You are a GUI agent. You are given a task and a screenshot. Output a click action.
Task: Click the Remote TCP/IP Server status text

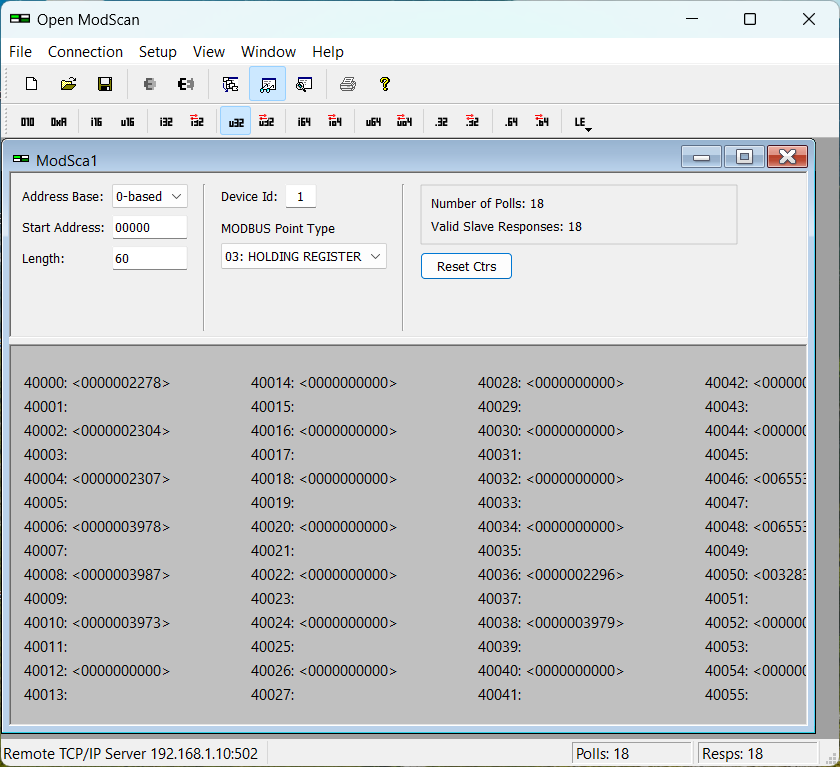point(131,754)
